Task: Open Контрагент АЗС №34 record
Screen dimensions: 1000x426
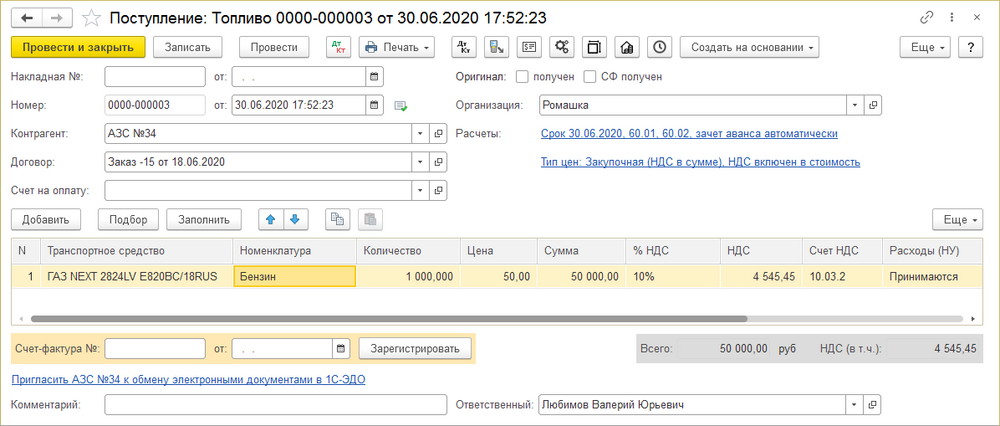Action: [x=438, y=133]
